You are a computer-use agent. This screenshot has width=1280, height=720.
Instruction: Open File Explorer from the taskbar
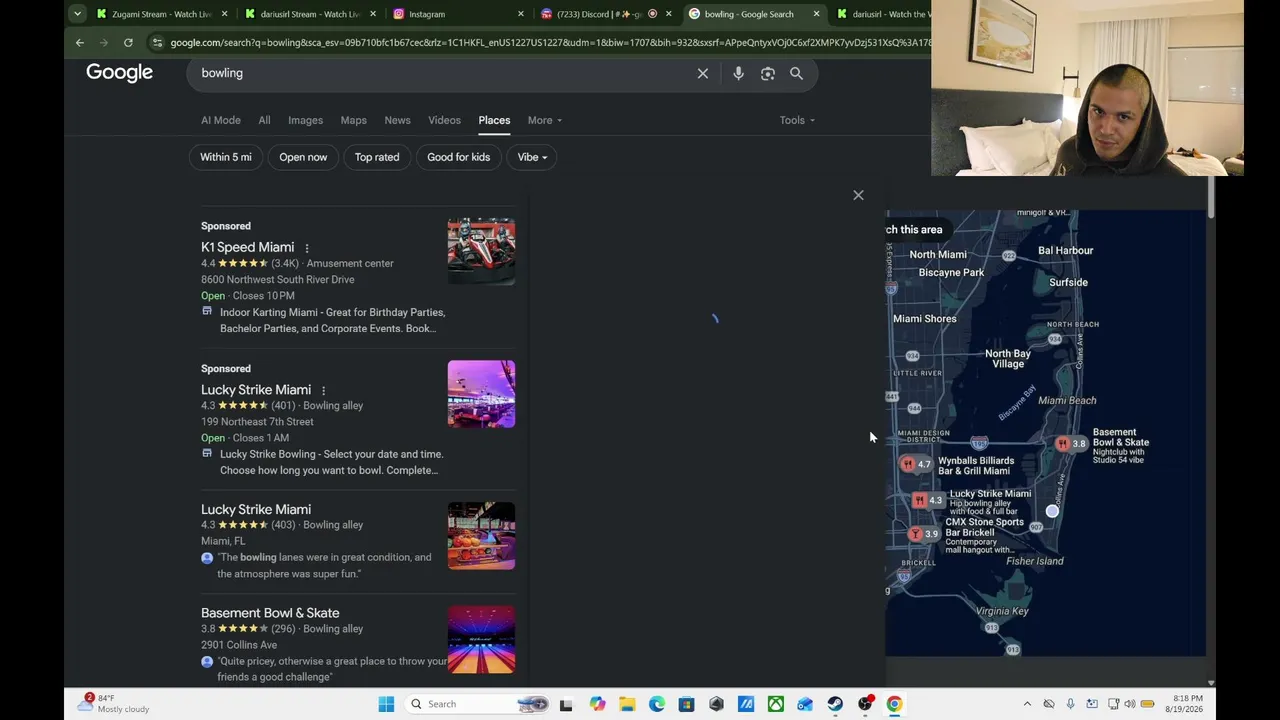(627, 704)
